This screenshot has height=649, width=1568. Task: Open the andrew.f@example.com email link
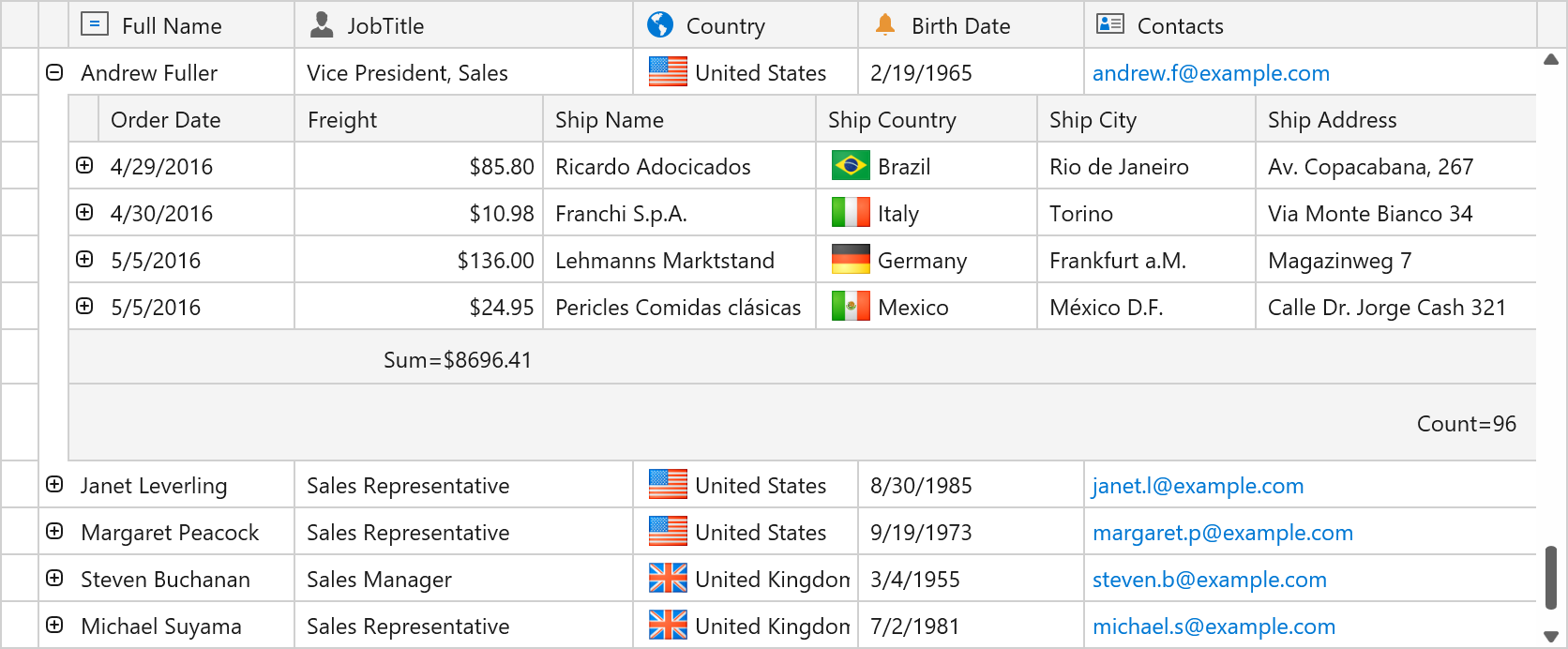tap(1211, 73)
